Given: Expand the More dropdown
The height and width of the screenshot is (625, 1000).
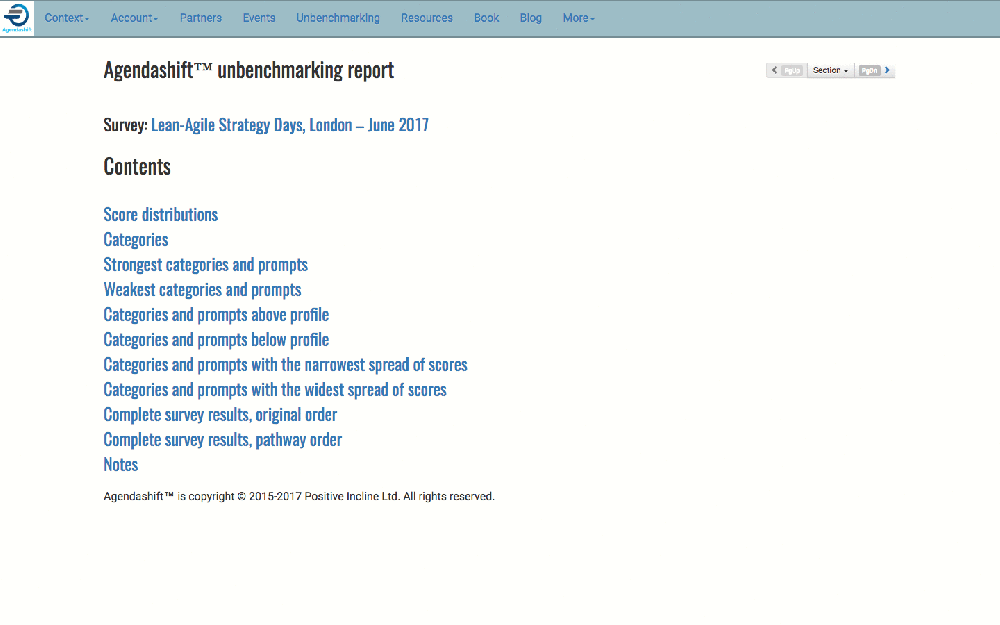Looking at the screenshot, I should (x=578, y=17).
